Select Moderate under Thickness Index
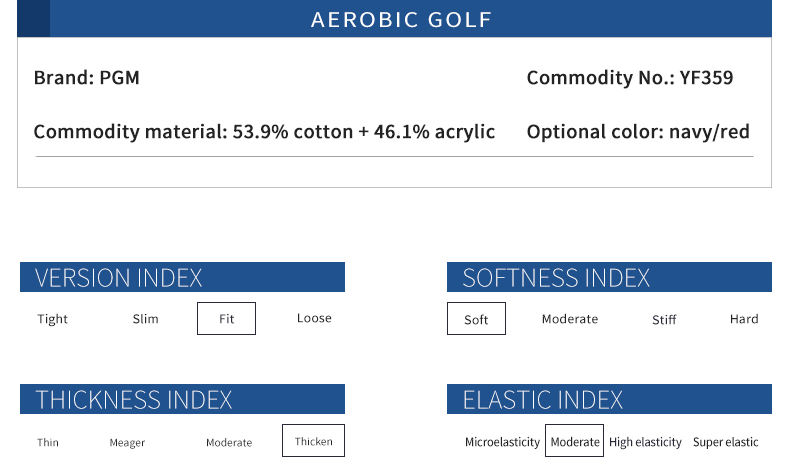The height and width of the screenshot is (469, 790). [229, 442]
